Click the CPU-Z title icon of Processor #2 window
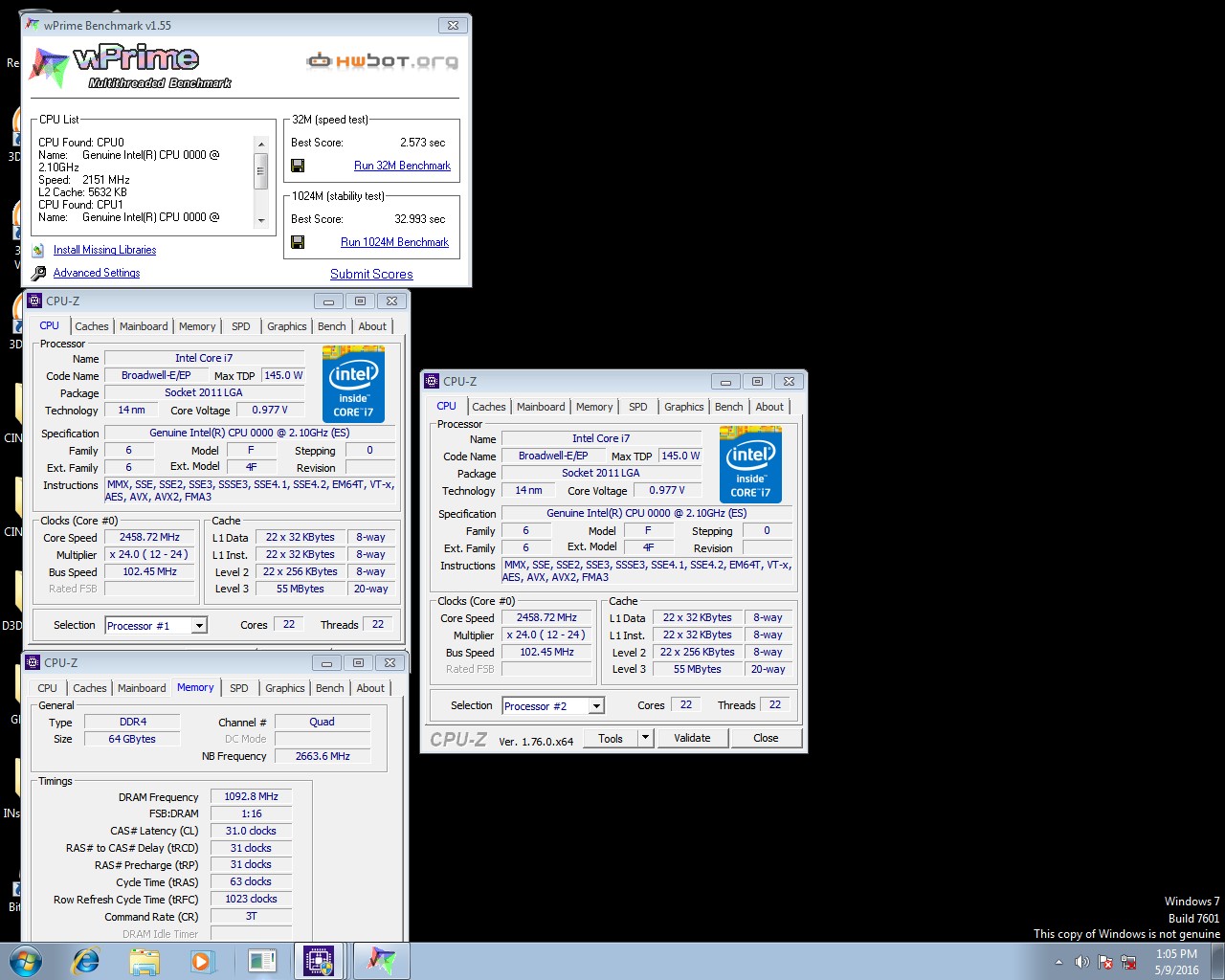Viewport: 1225px width, 980px height. point(432,381)
